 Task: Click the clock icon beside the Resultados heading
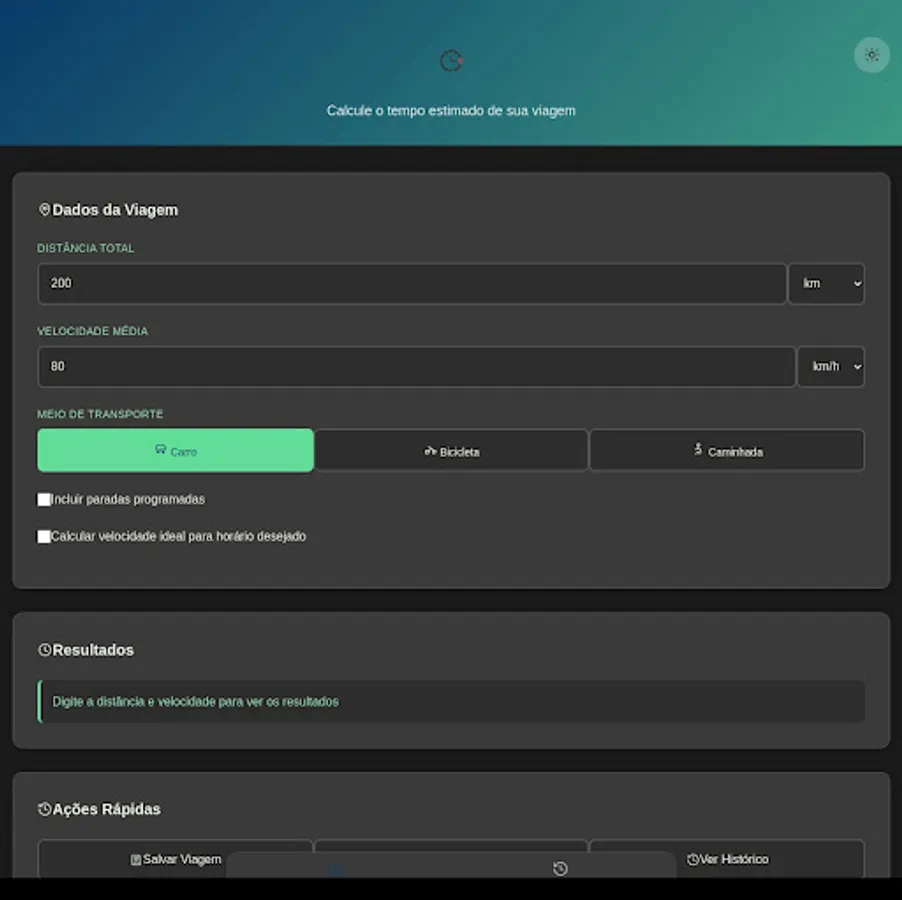click(x=44, y=648)
